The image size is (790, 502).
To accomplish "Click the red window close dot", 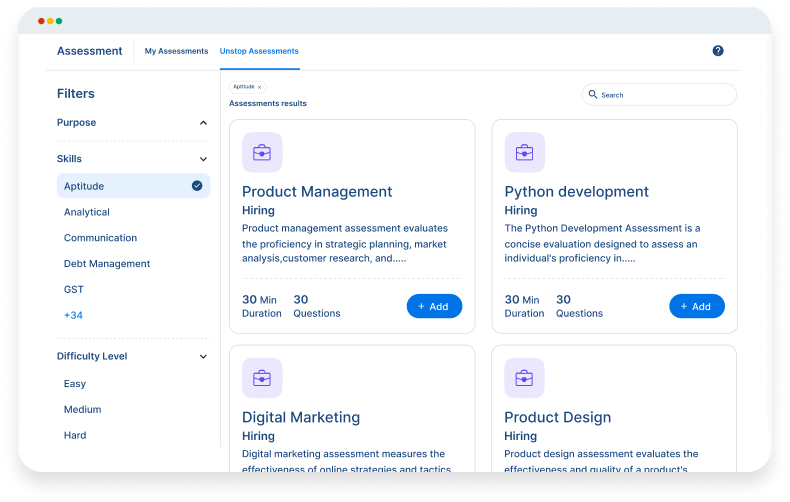I will pyautogui.click(x=41, y=21).
